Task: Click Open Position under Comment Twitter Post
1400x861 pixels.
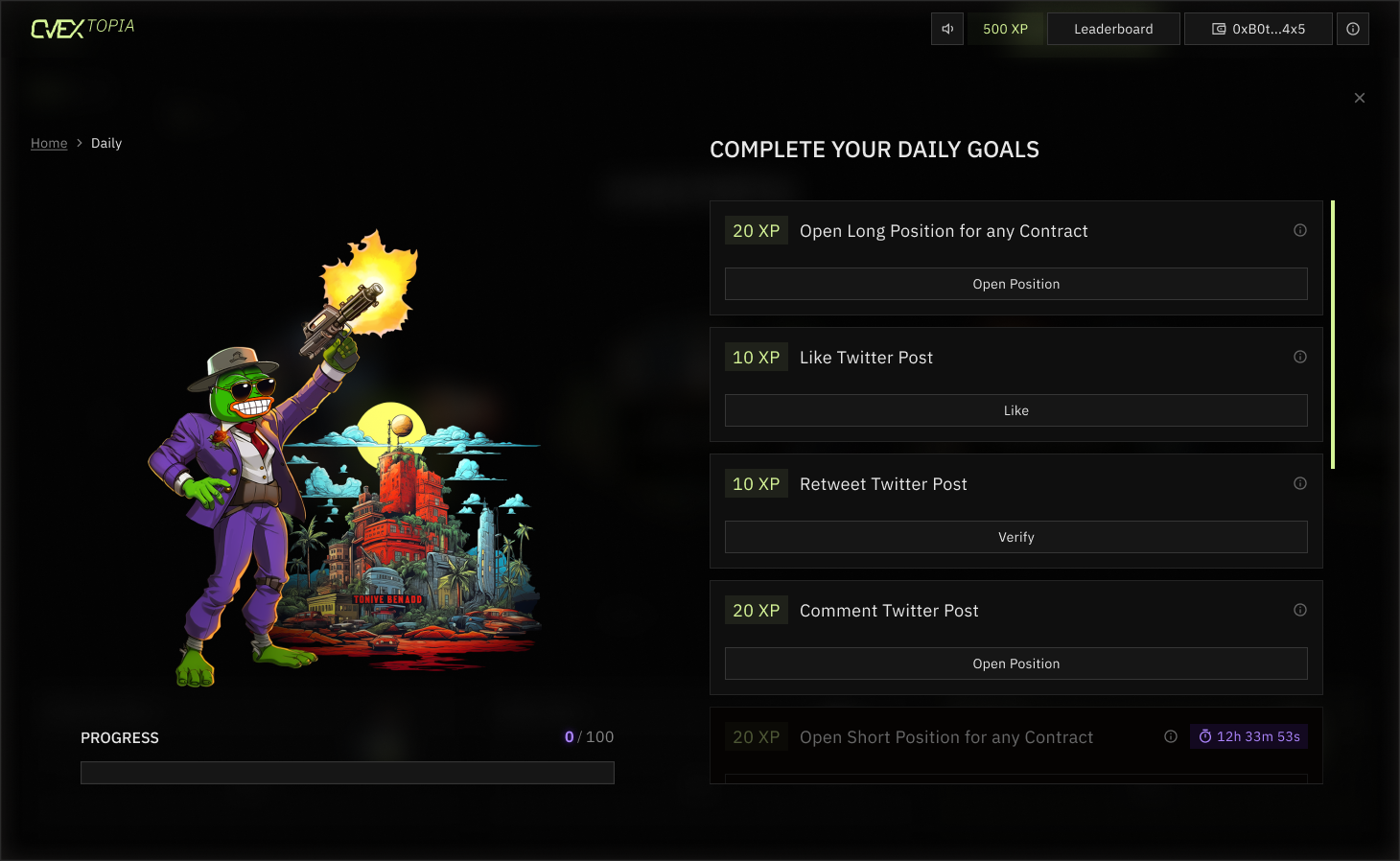Action: (x=1016, y=663)
